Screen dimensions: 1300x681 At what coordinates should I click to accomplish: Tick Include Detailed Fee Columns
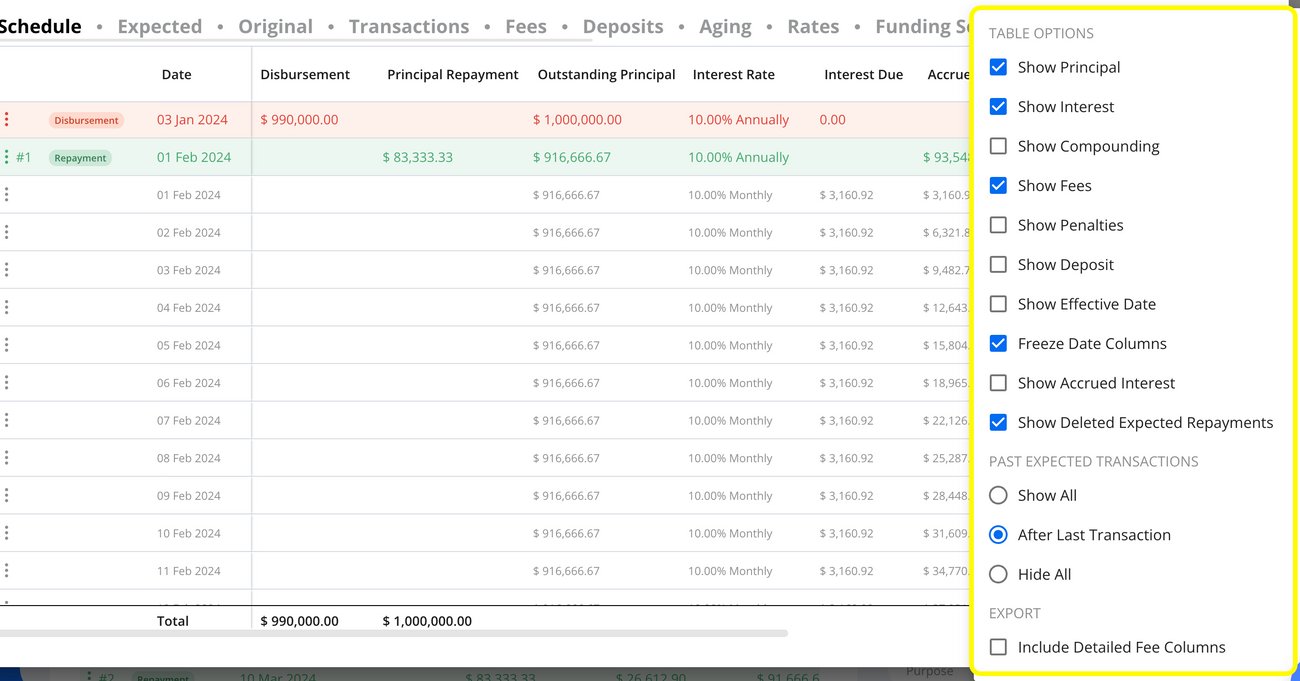pyautogui.click(x=998, y=647)
